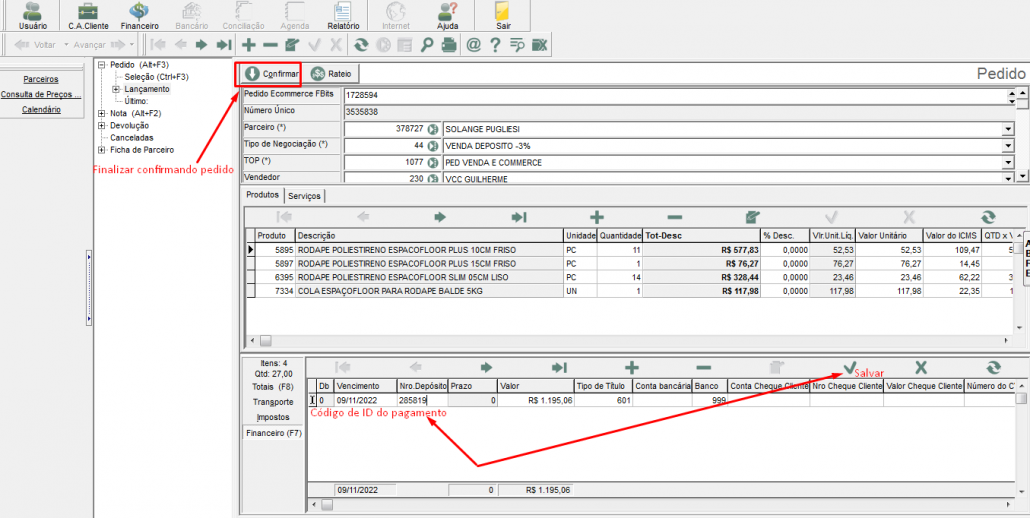Screen dimensions: 1030x518
Task: Click the printer icon in main toolbar
Action: pos(449,44)
